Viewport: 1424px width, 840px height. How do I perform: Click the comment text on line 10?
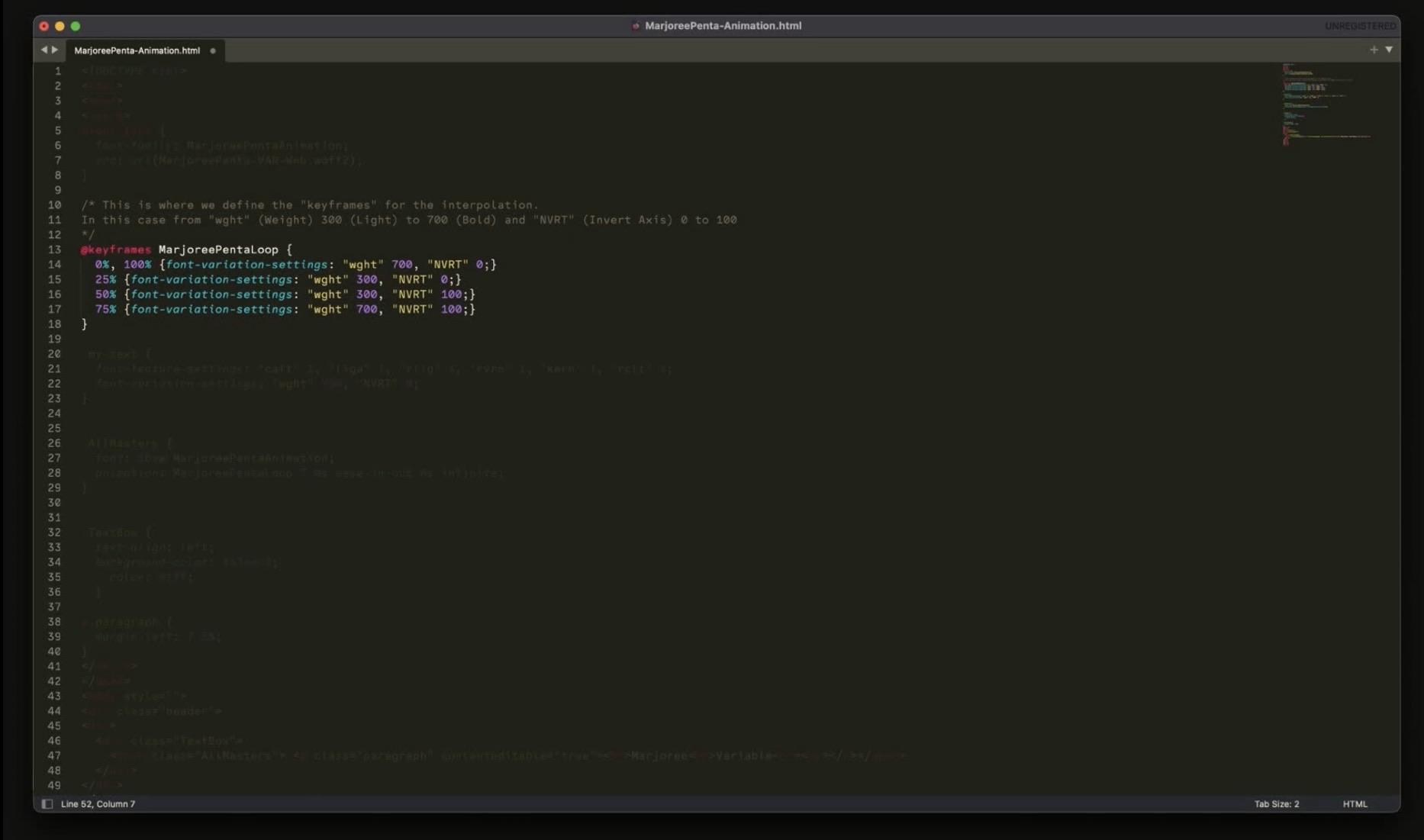(310, 205)
